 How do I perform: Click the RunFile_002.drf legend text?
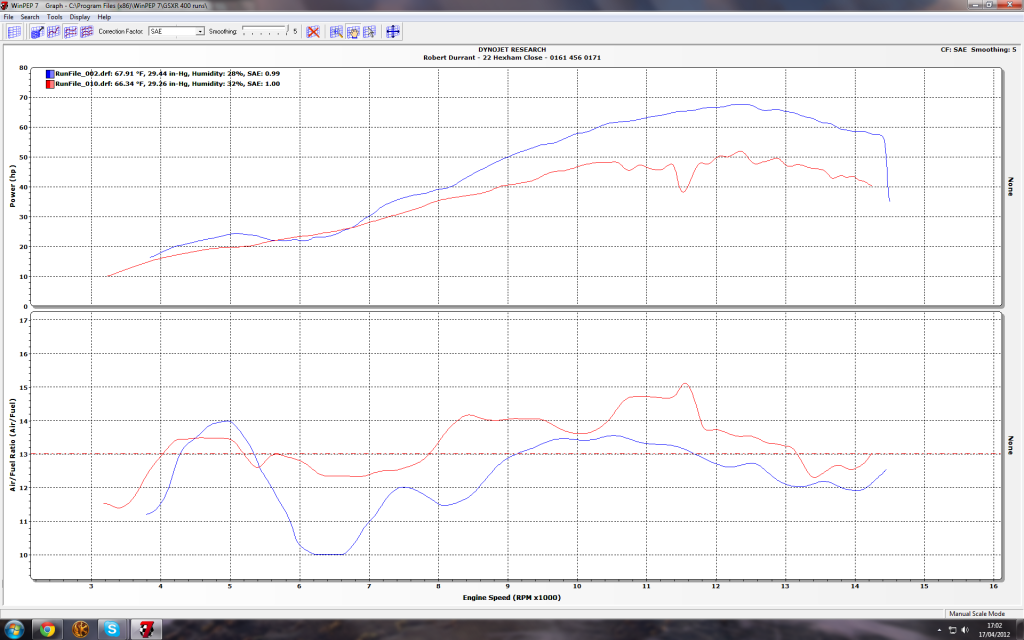pyautogui.click(x=168, y=74)
